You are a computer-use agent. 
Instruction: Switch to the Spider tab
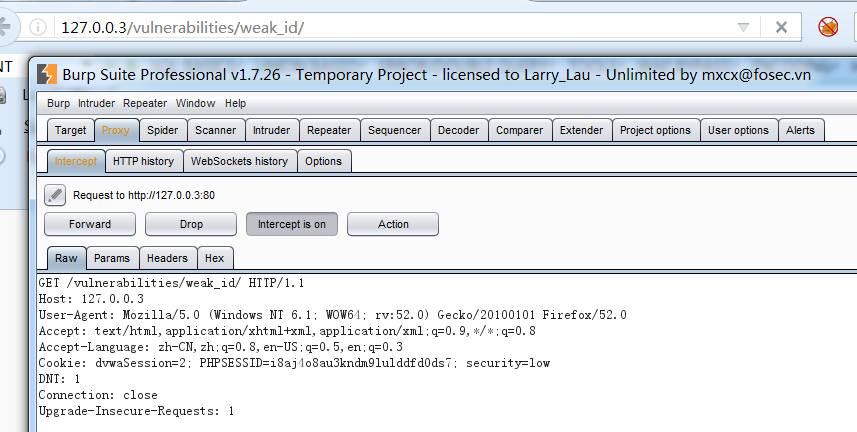click(162, 130)
